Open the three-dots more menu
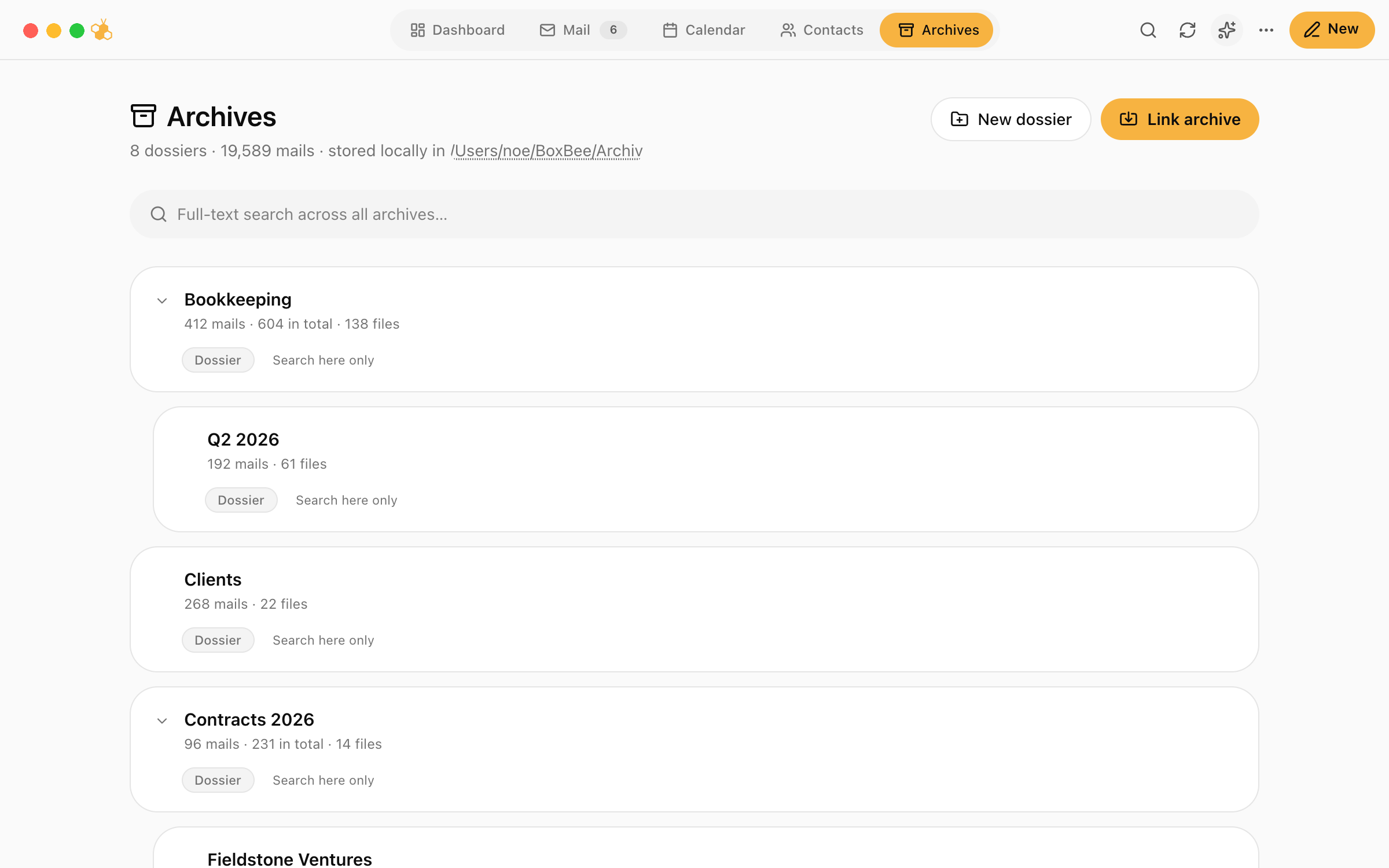 tap(1266, 30)
